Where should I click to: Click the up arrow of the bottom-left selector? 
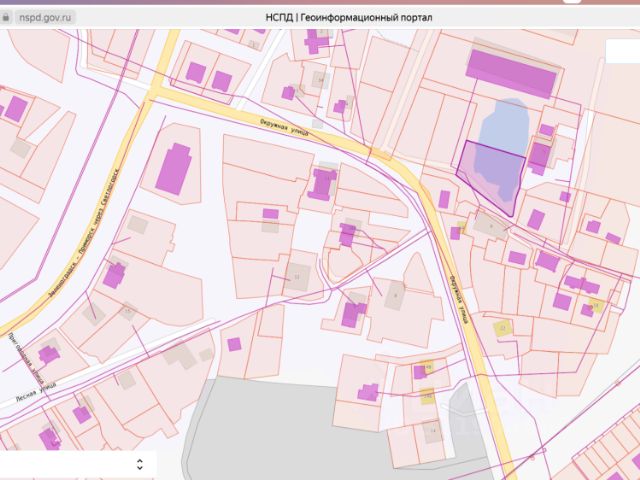[140, 461]
